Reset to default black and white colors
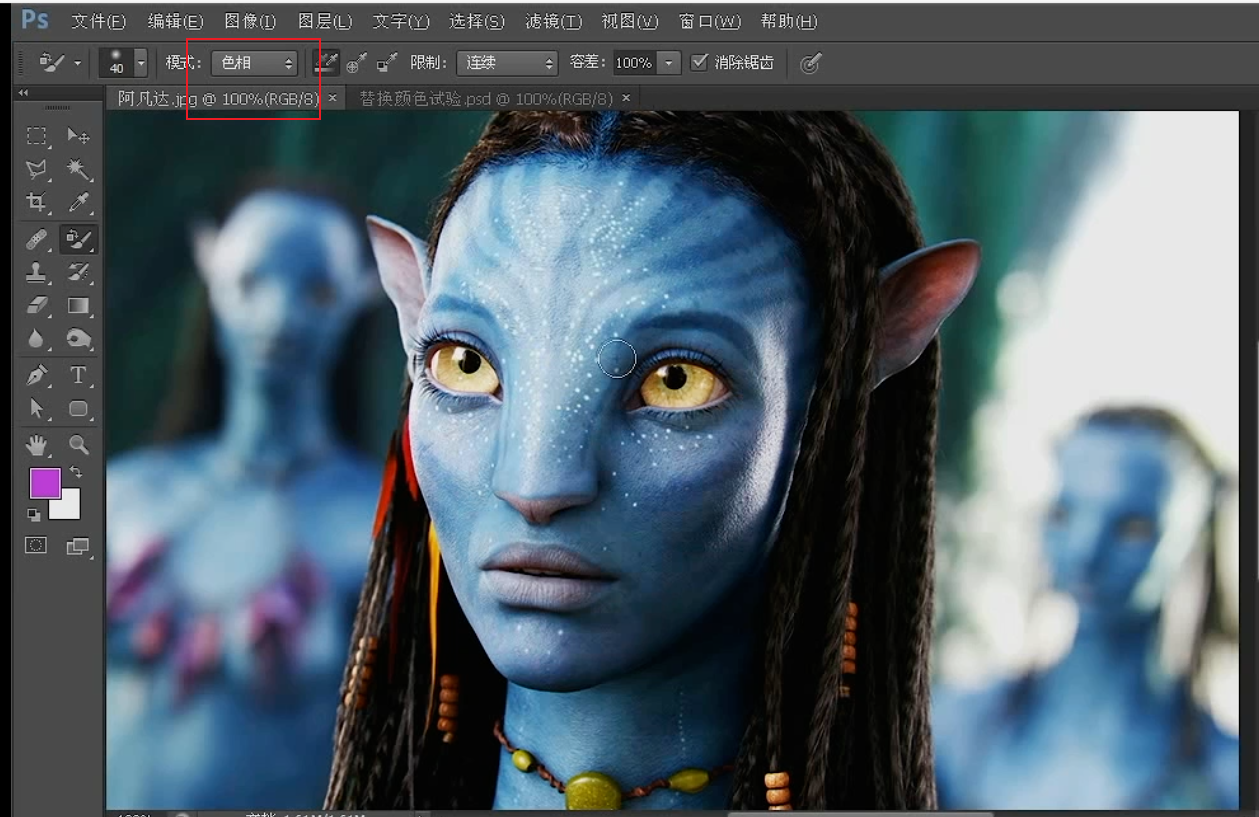 pyautogui.click(x=34, y=515)
